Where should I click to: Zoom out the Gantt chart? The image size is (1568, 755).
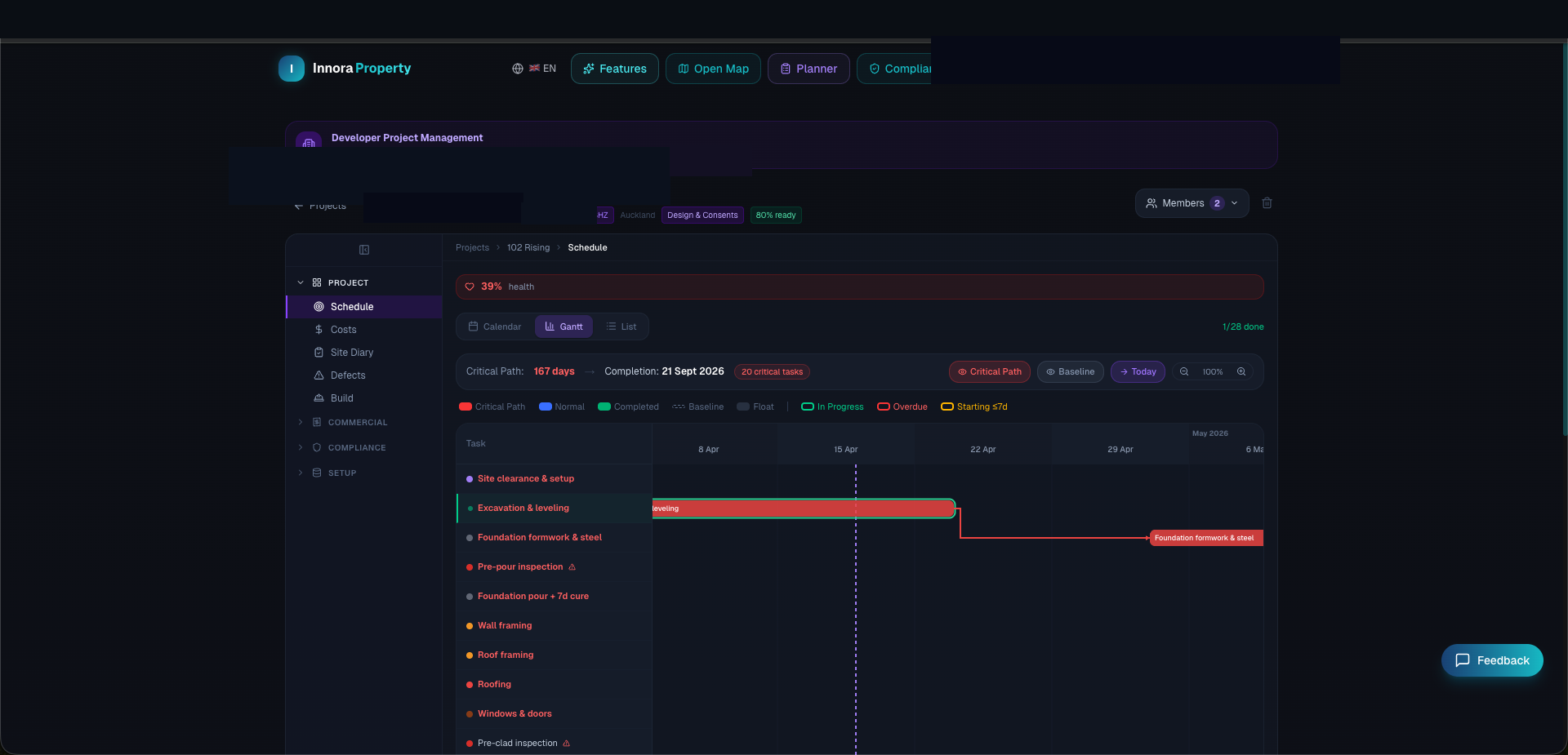pyautogui.click(x=1184, y=371)
